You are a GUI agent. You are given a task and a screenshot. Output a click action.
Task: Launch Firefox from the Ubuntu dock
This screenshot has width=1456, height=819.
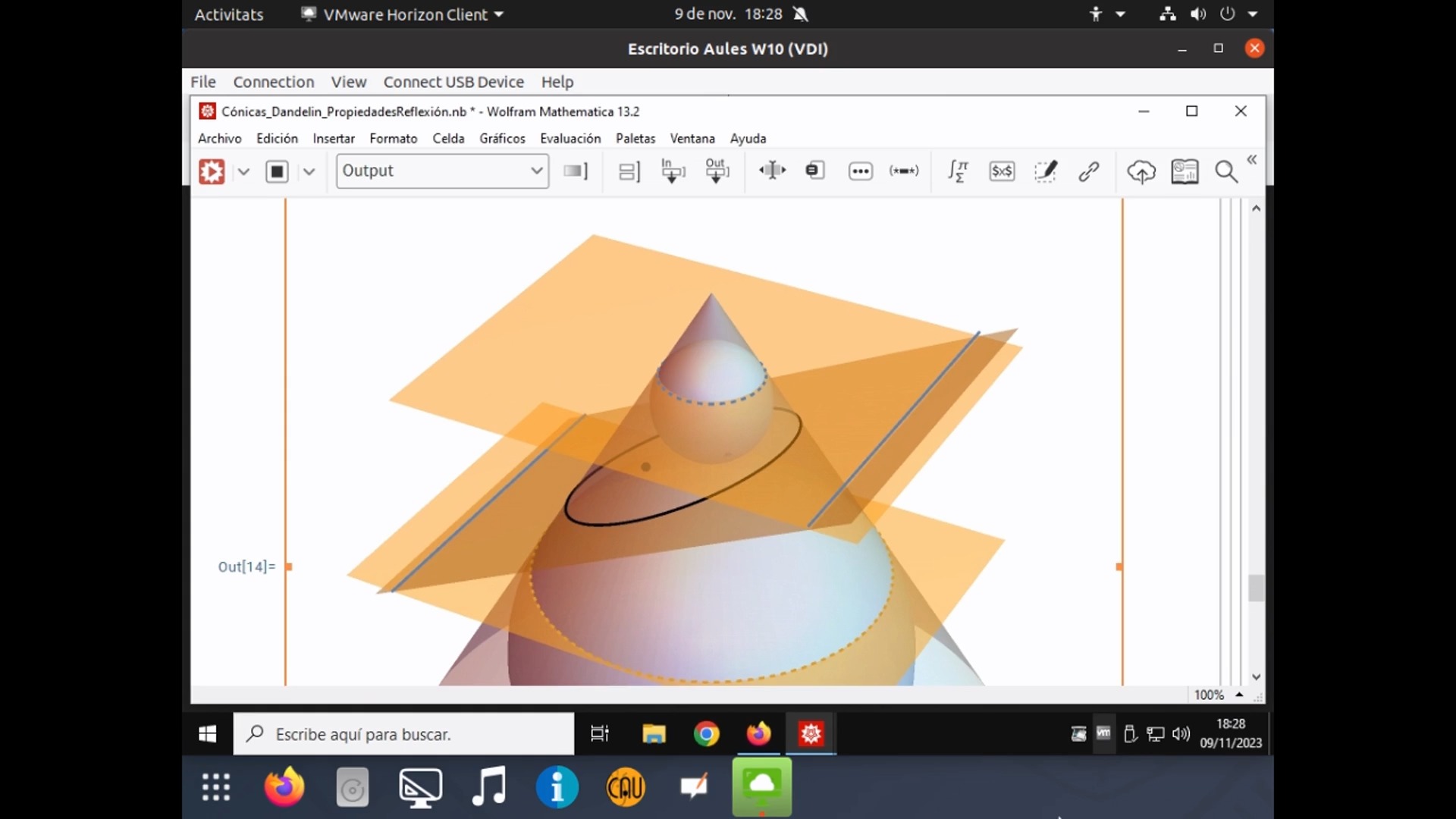click(x=284, y=787)
